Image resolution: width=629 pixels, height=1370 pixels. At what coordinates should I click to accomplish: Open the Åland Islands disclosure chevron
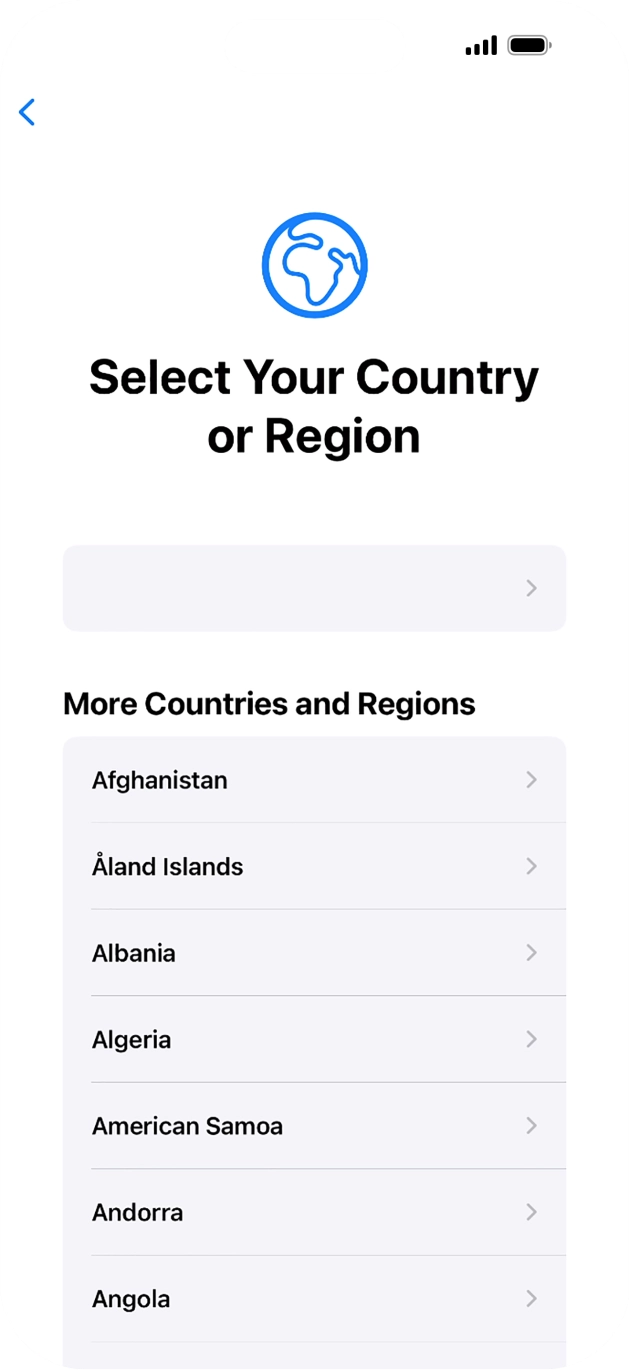pyautogui.click(x=531, y=866)
